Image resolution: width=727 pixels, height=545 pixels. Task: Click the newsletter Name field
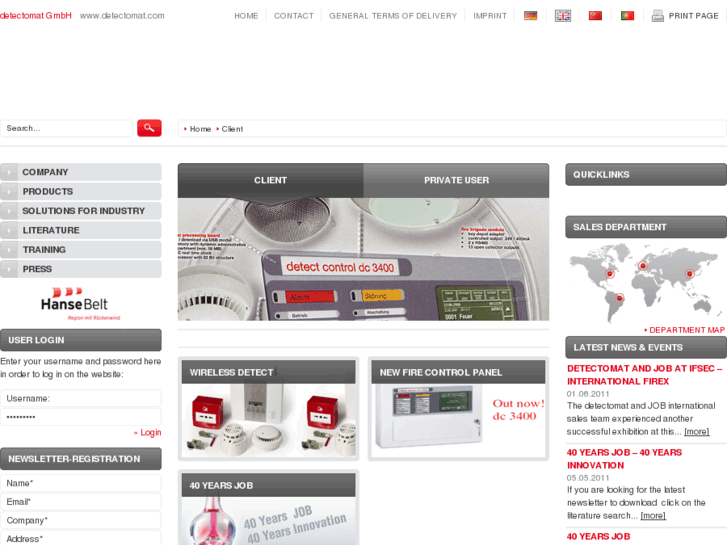point(81,483)
